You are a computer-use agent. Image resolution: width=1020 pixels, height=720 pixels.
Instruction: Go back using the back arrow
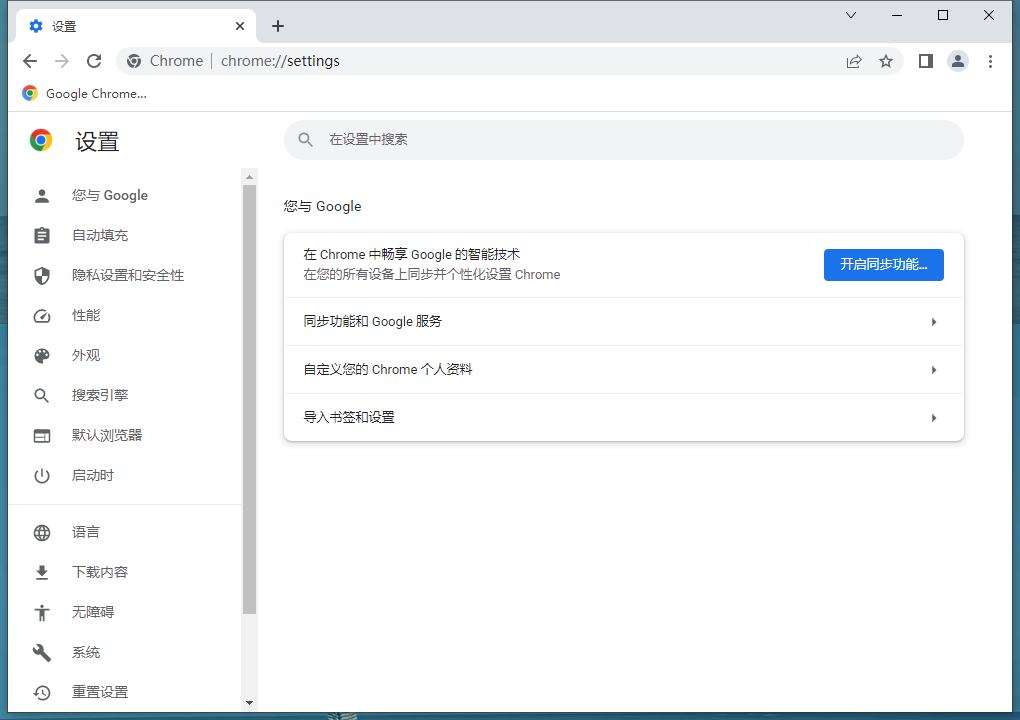click(x=30, y=61)
